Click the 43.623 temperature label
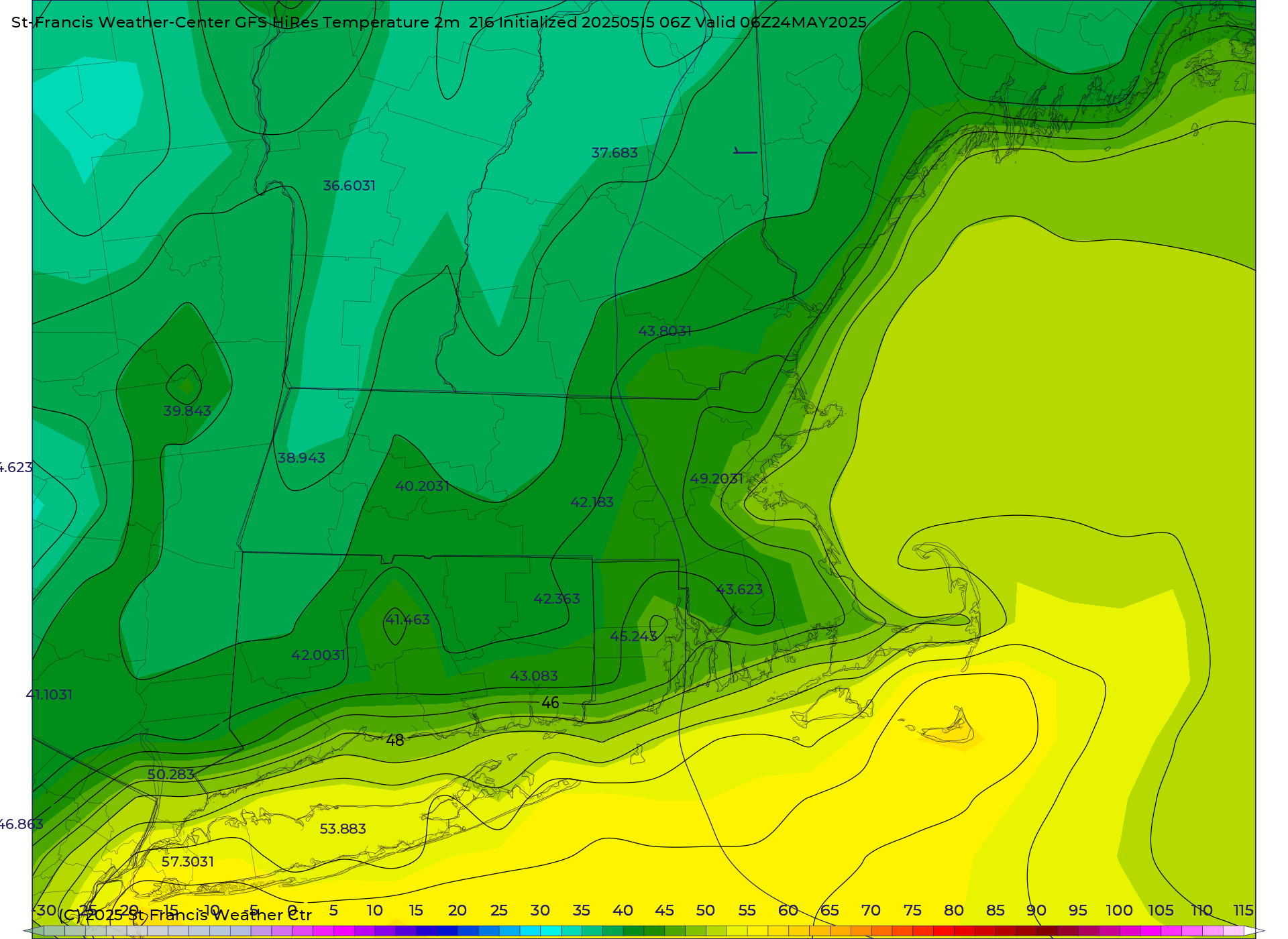The height and width of the screenshot is (939, 1288). coord(739,590)
